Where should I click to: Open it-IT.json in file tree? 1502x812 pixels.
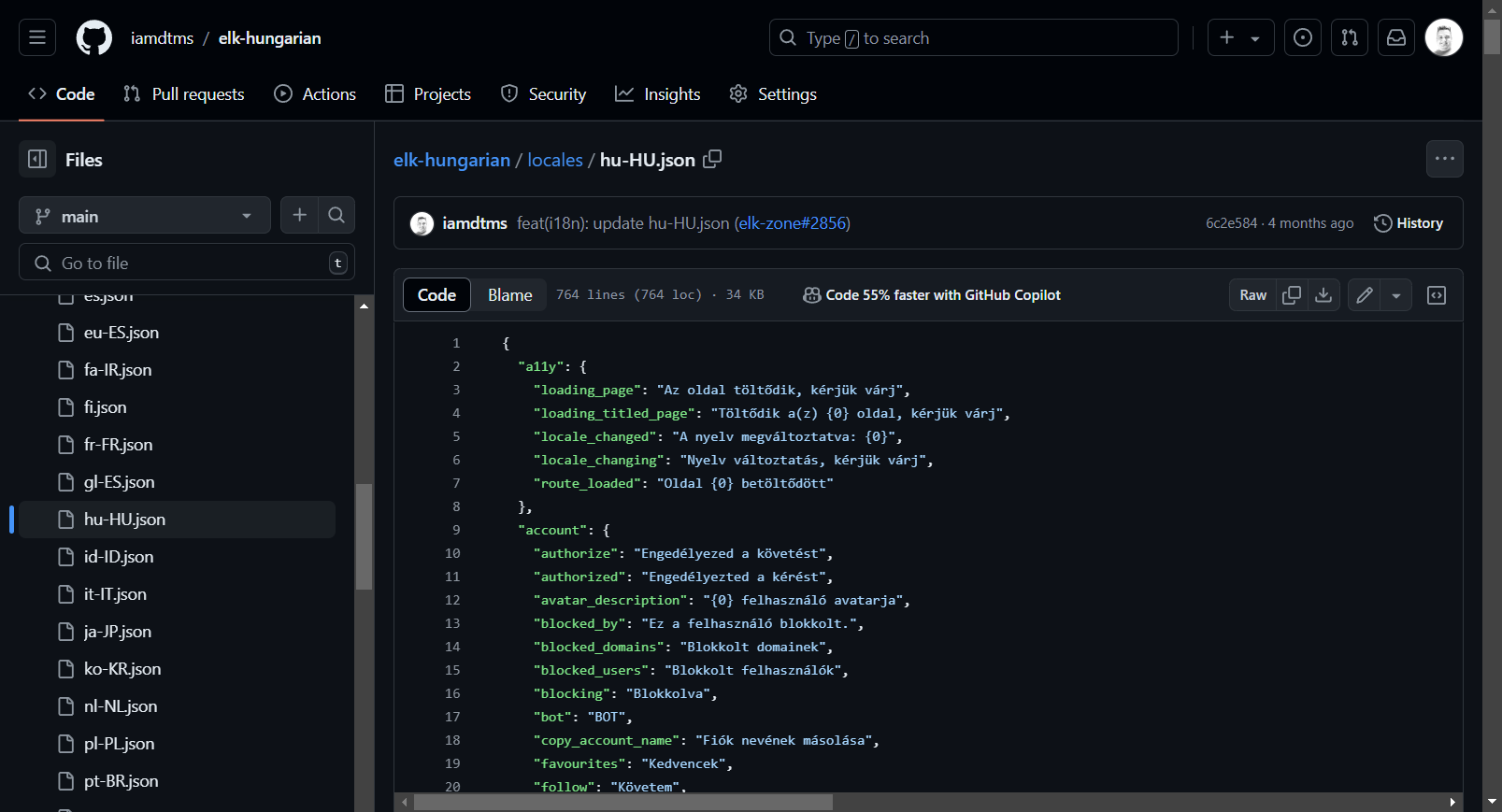tap(178, 594)
